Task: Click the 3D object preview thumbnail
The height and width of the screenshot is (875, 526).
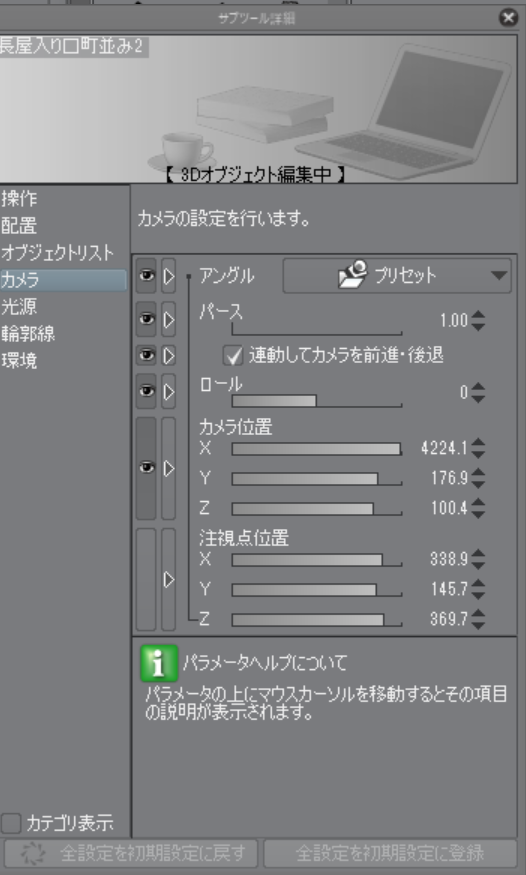Action: [x=258, y=109]
